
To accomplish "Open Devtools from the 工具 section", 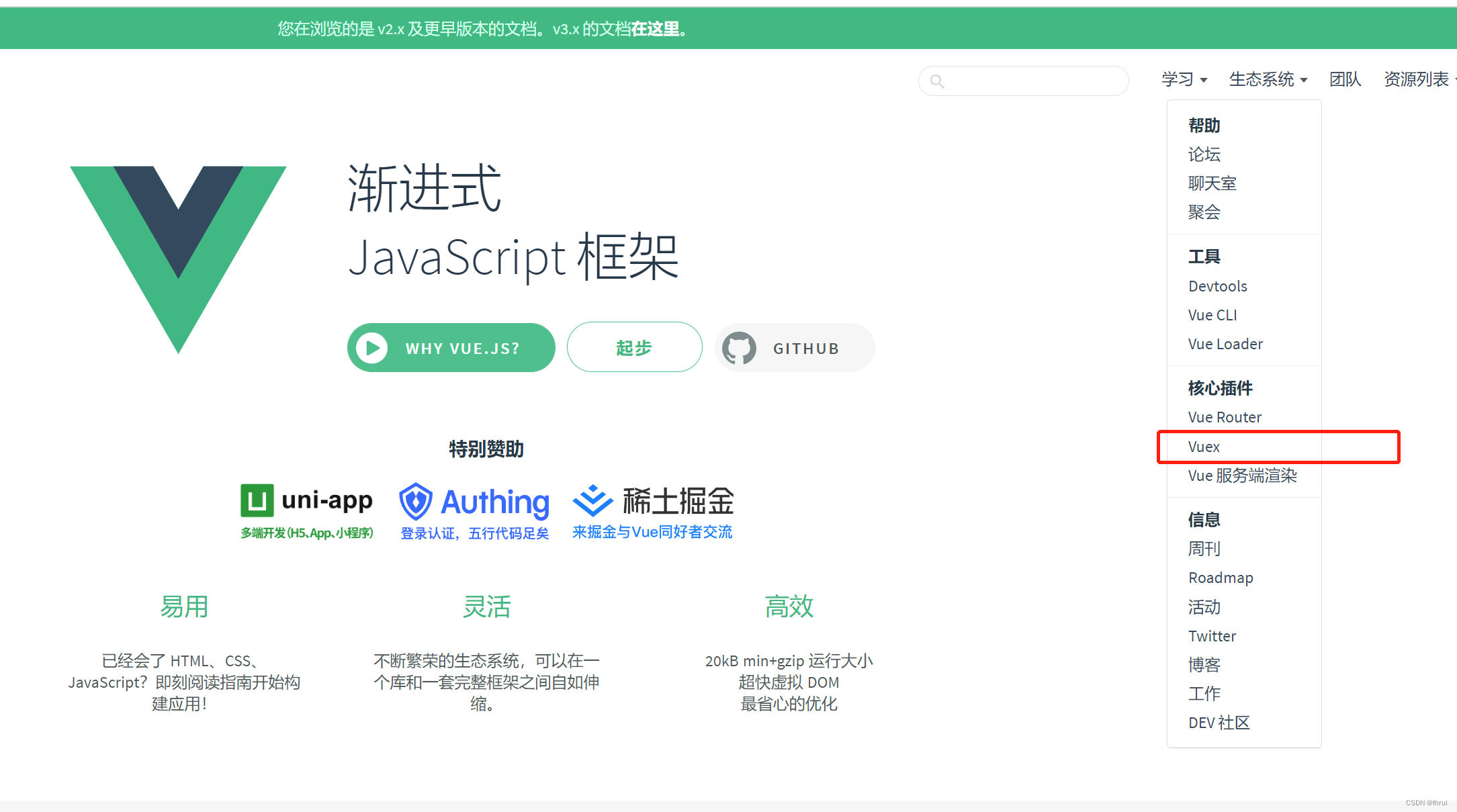I will click(x=1217, y=286).
